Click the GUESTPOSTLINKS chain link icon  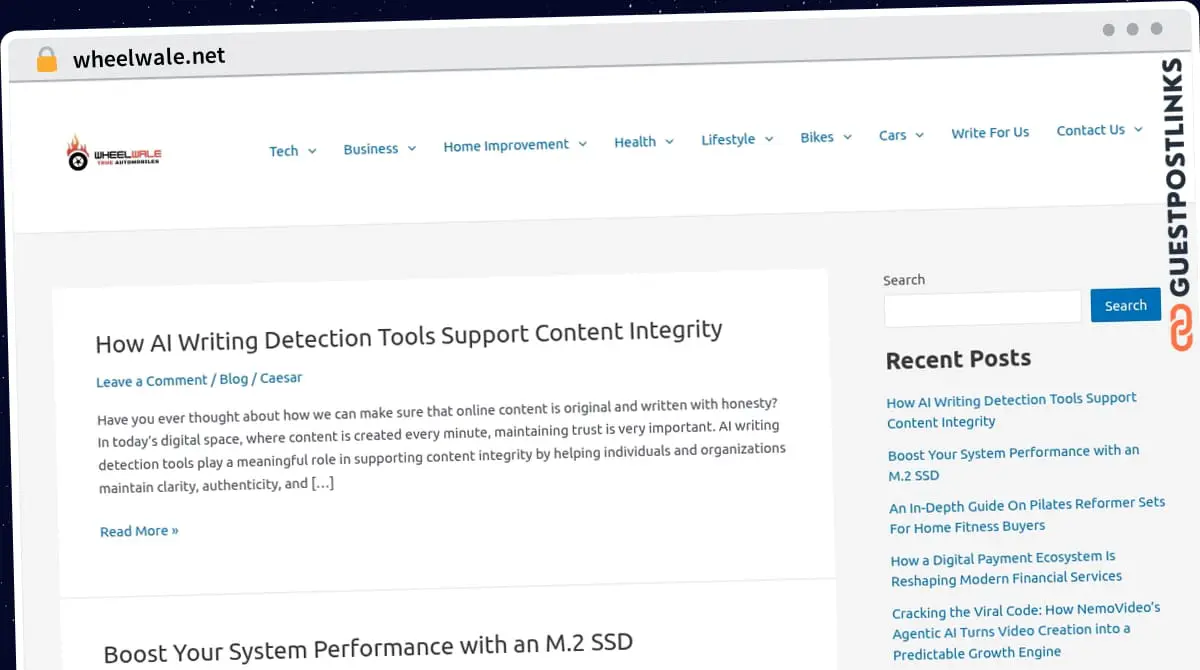point(1182,328)
